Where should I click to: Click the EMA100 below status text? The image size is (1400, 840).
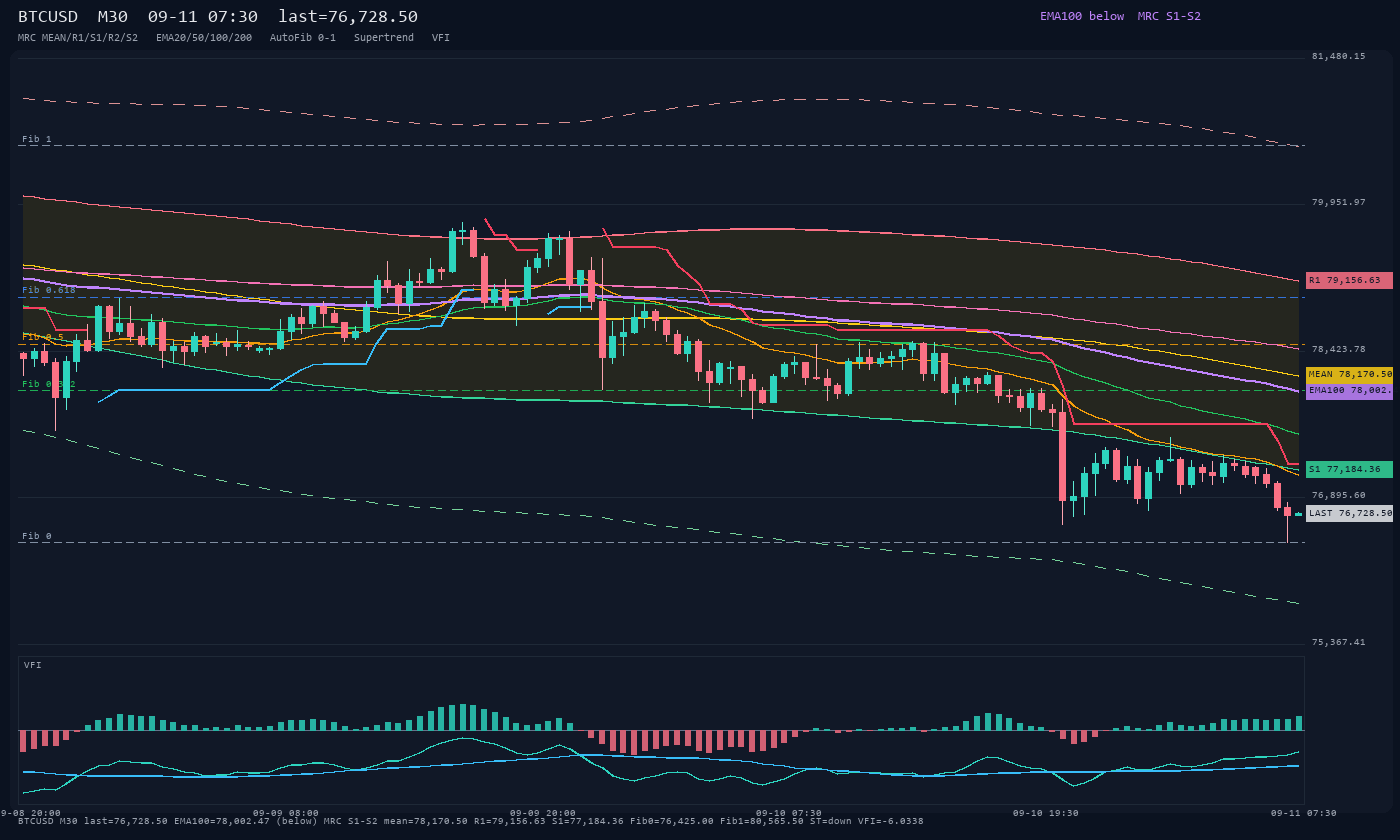click(1082, 16)
